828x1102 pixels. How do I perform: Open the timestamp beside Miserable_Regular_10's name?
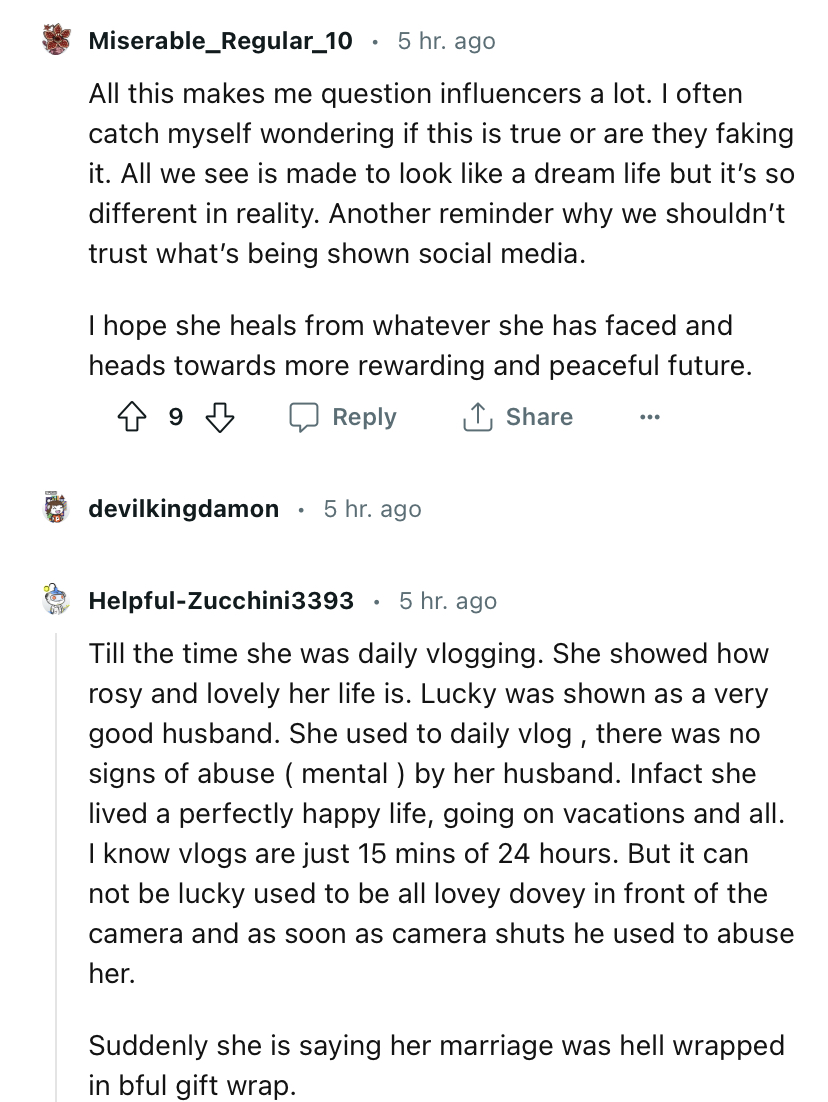pyautogui.click(x=446, y=41)
